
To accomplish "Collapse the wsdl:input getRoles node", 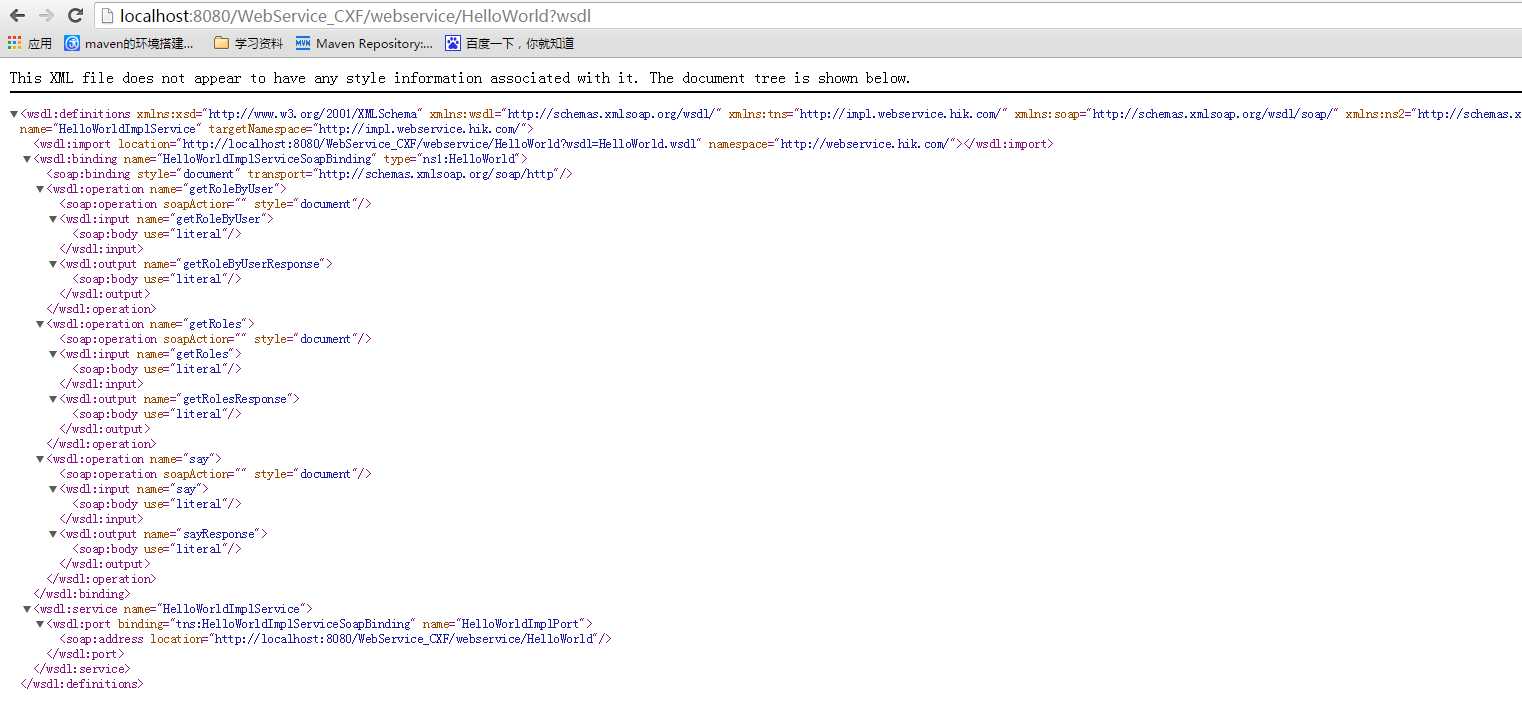I will click(x=53, y=354).
